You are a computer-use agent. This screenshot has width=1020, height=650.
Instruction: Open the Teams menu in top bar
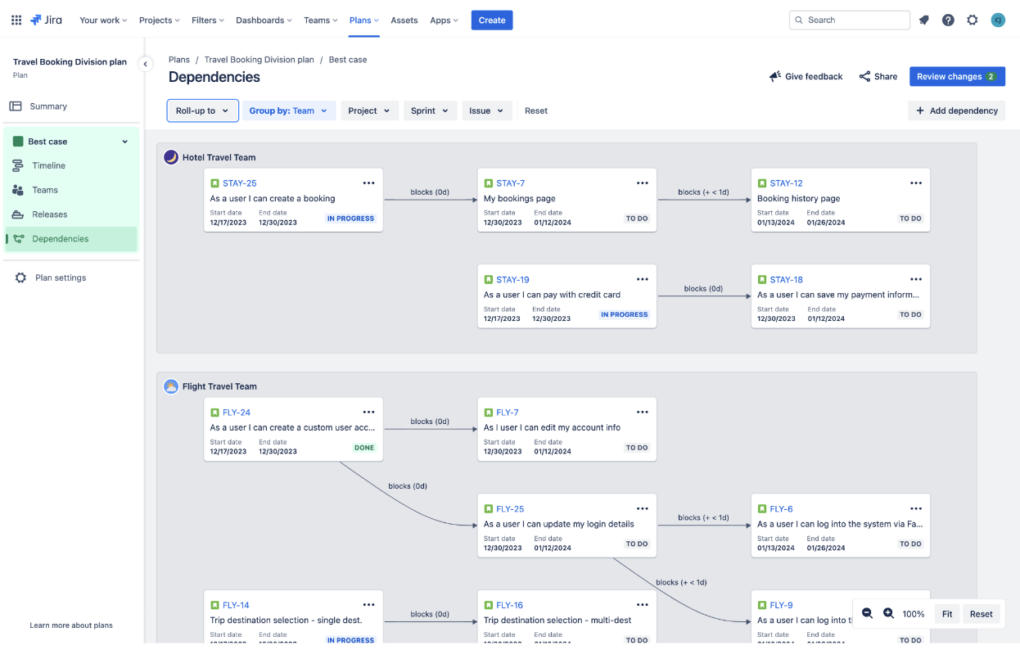click(x=320, y=20)
